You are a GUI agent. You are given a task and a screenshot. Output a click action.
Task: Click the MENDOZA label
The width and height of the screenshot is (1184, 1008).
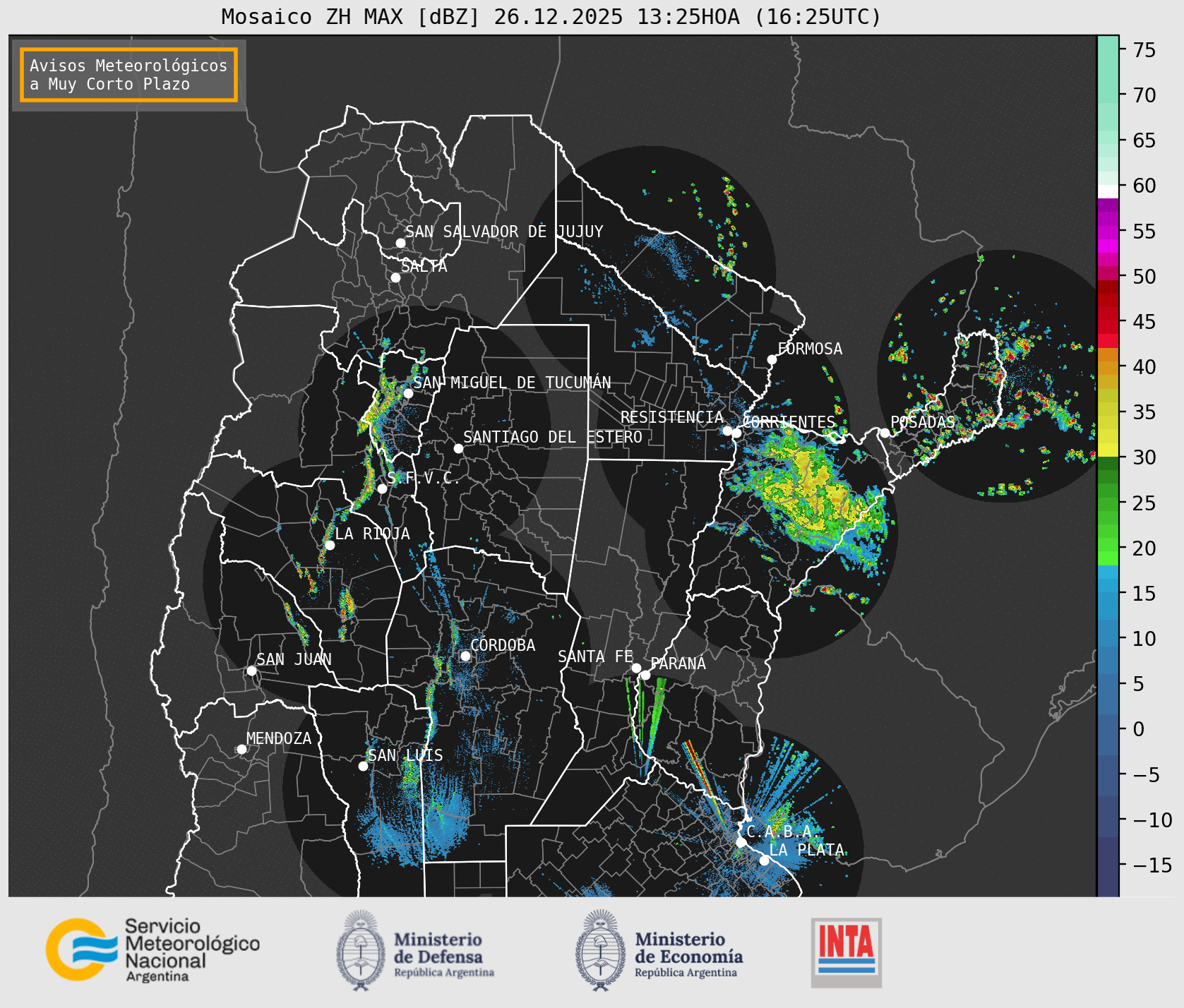pos(279,738)
